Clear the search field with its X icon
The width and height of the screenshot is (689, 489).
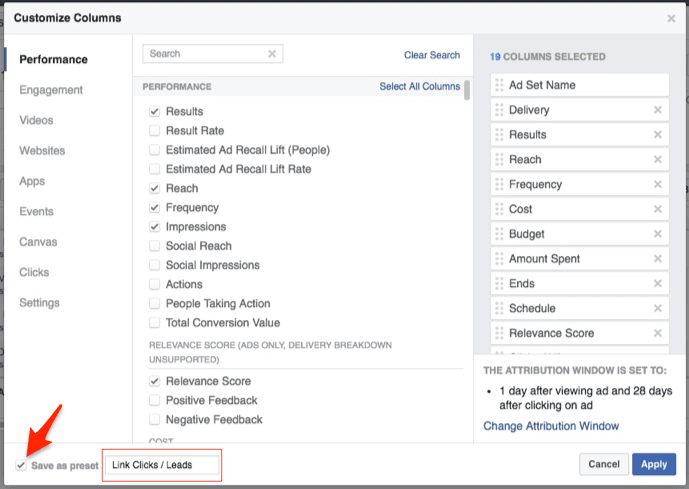(272, 54)
